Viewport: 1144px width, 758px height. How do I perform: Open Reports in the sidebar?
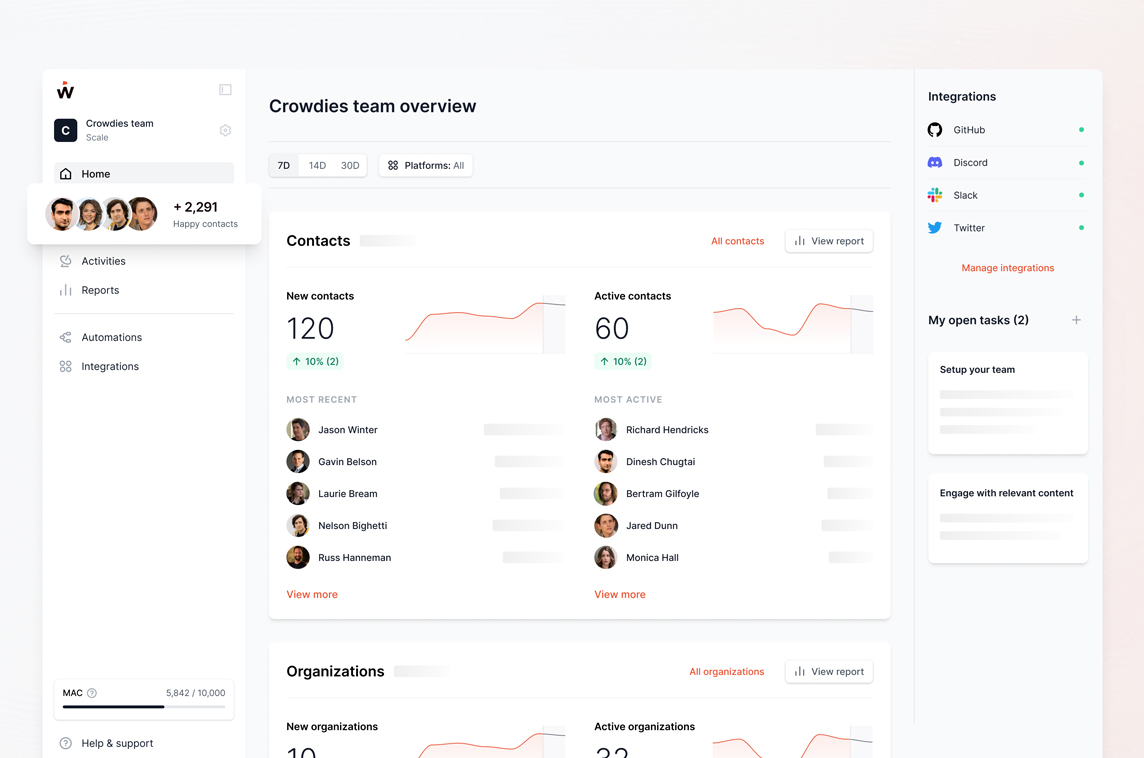(x=144, y=290)
